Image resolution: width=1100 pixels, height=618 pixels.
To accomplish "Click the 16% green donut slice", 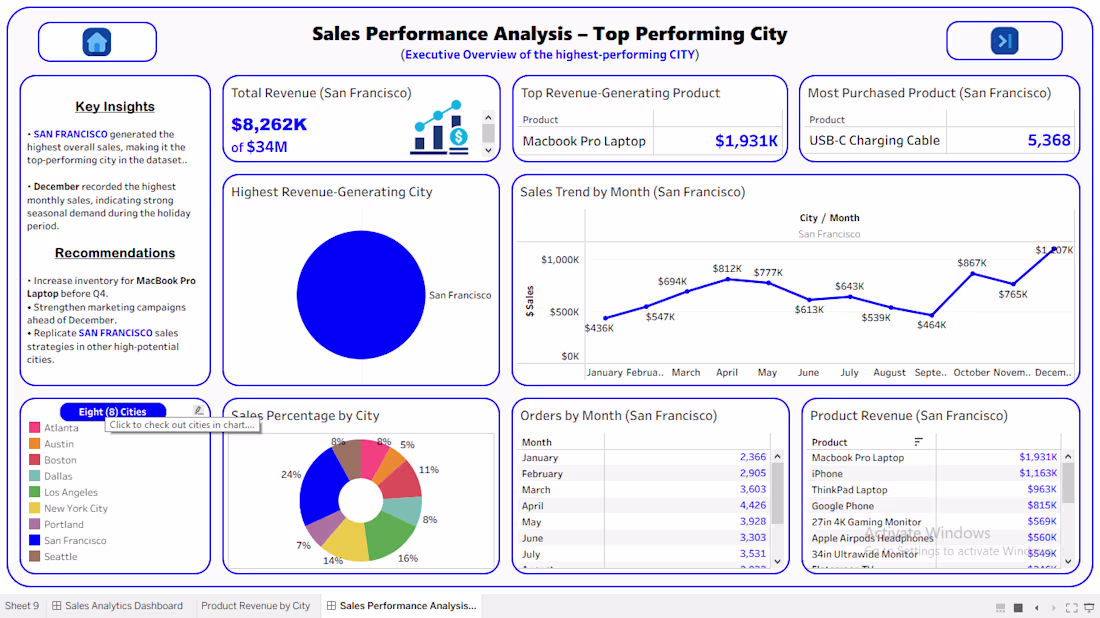I will click(x=391, y=537).
